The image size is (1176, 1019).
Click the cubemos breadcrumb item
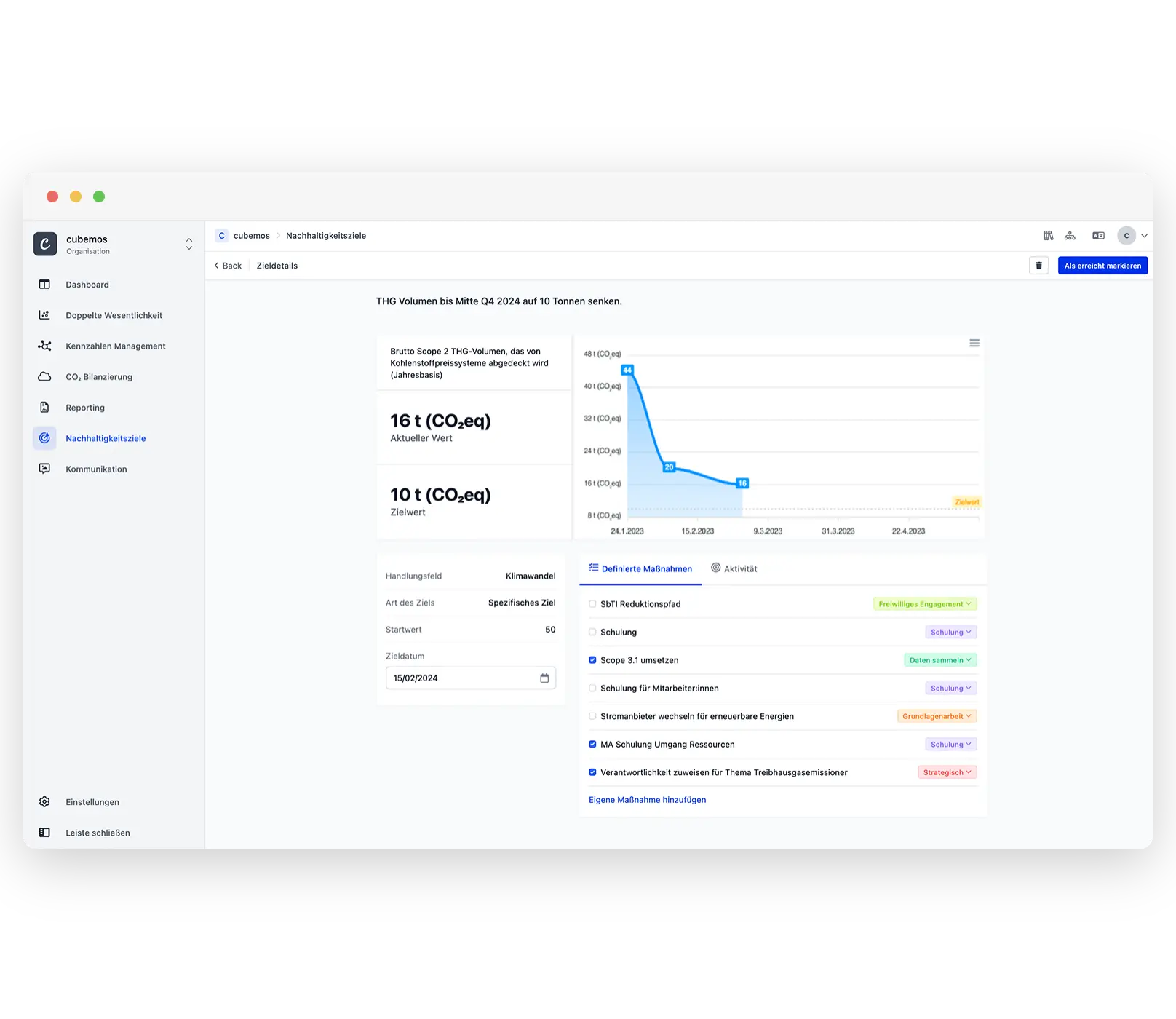(x=244, y=236)
